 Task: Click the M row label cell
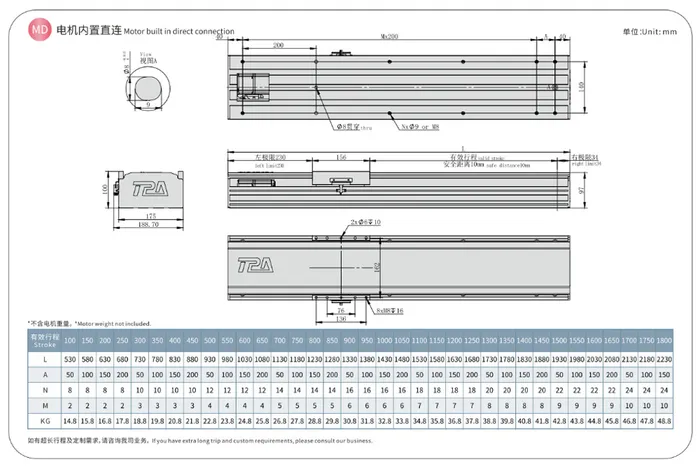(45, 406)
